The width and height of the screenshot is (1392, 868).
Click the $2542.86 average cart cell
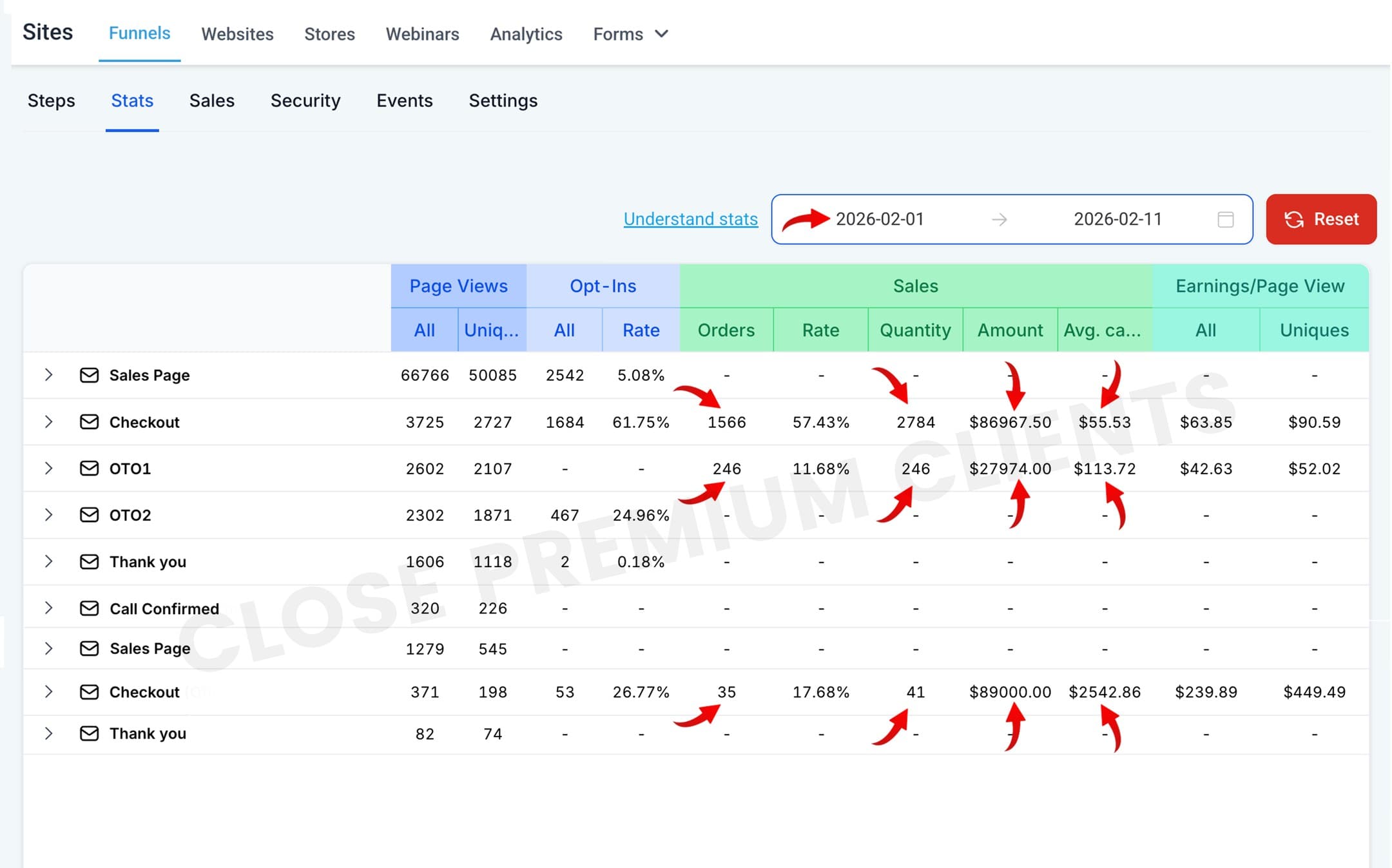click(1105, 692)
